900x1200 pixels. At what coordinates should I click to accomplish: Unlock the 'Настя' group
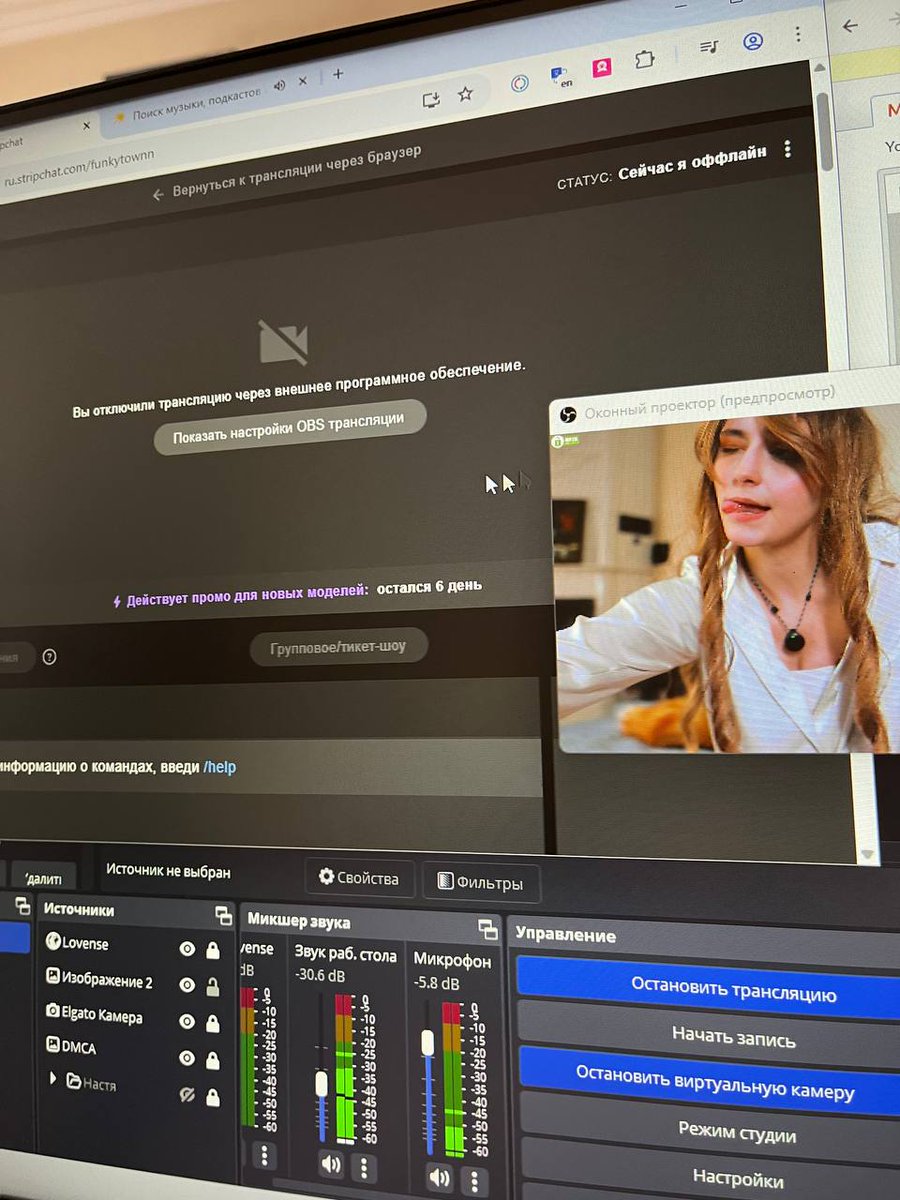tap(213, 1097)
